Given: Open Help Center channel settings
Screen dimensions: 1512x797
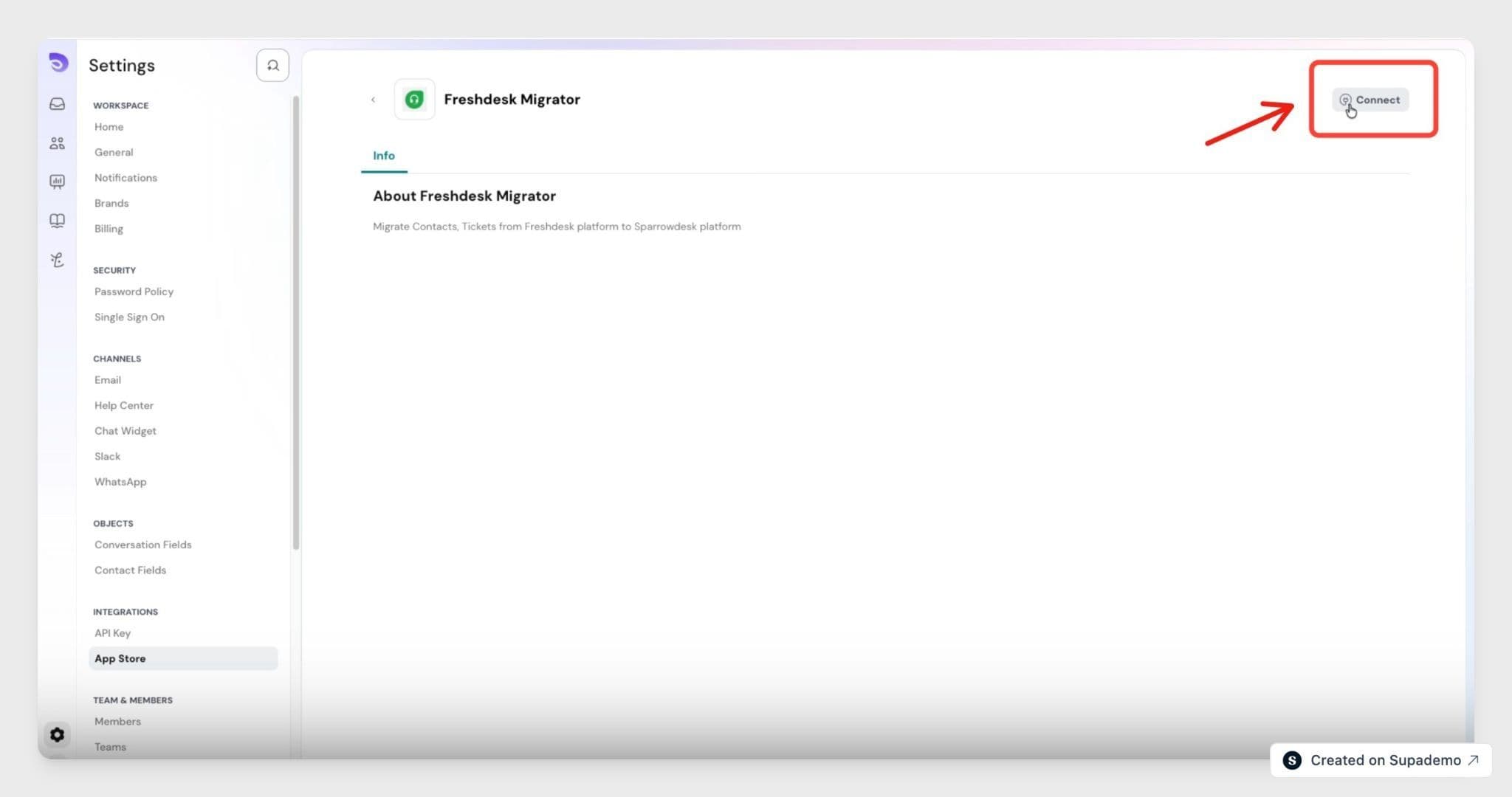Looking at the screenshot, I should coord(124,405).
